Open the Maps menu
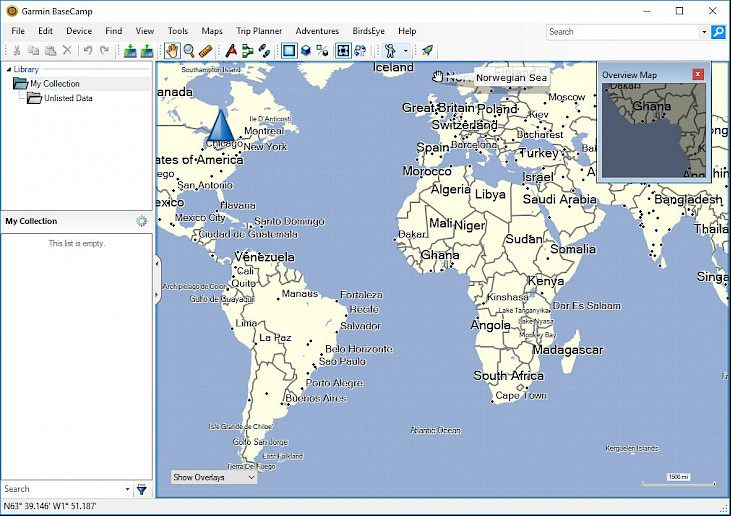The width and height of the screenshot is (731, 516). coord(212,31)
